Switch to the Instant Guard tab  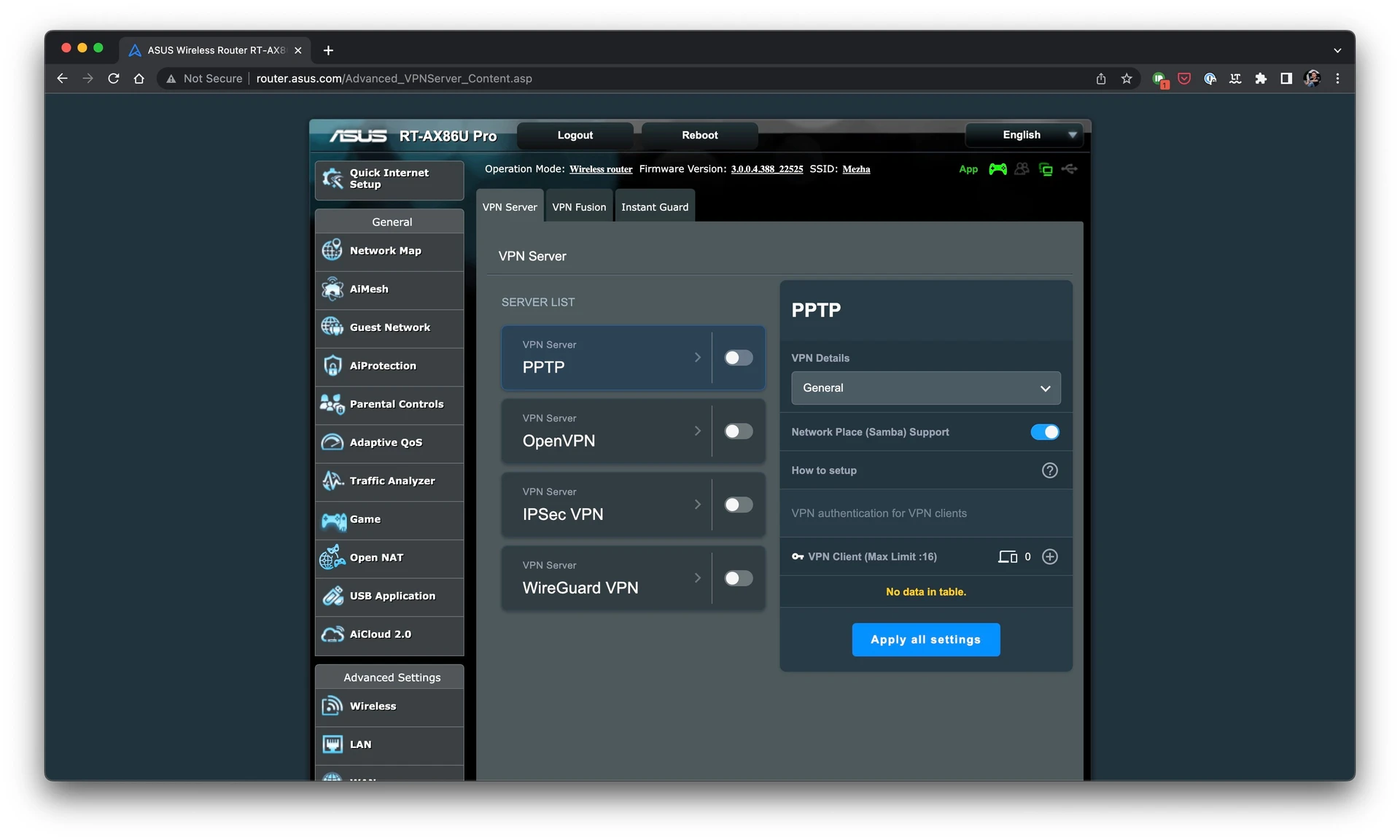click(x=655, y=206)
